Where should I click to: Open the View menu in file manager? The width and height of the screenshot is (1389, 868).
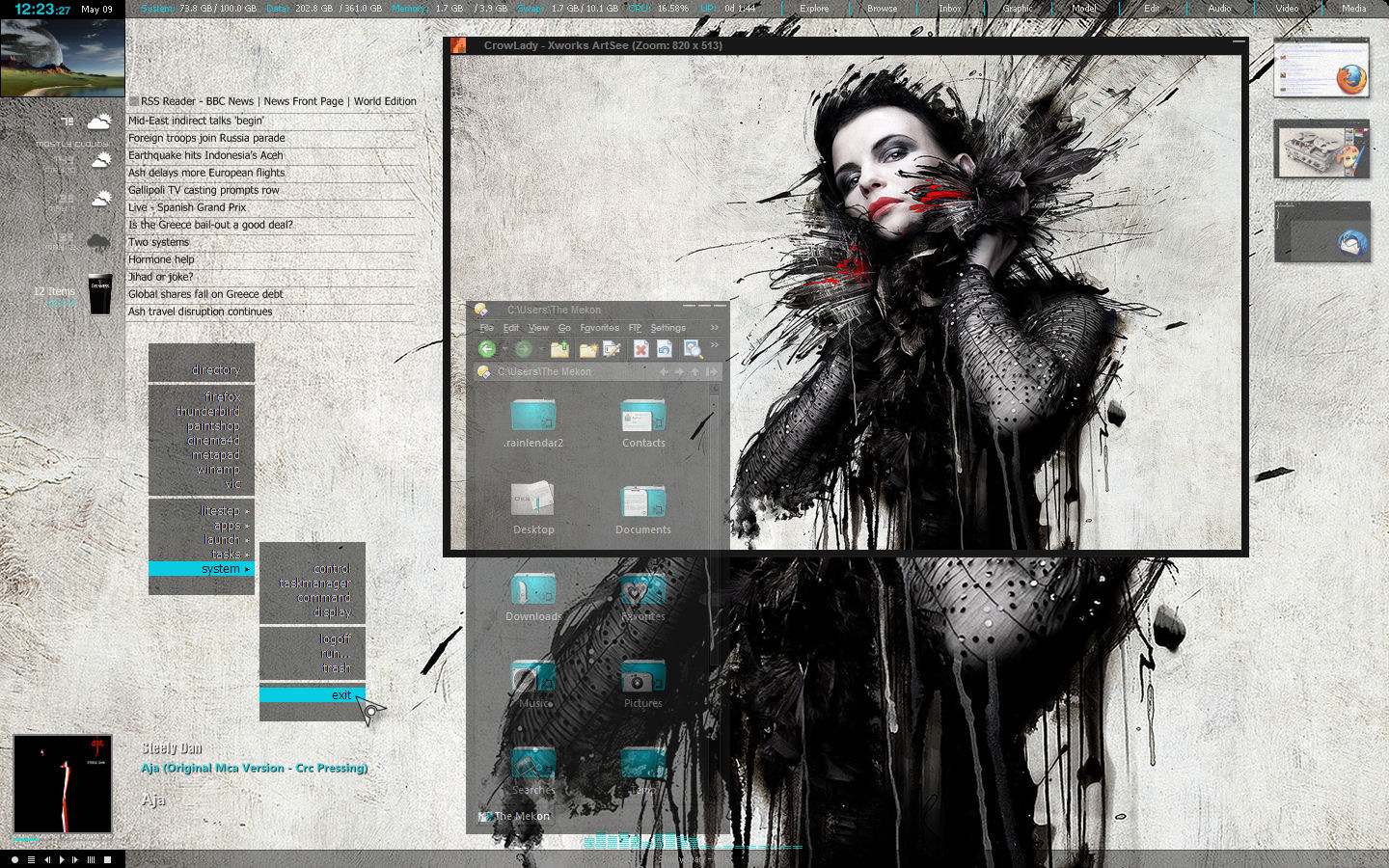[538, 328]
